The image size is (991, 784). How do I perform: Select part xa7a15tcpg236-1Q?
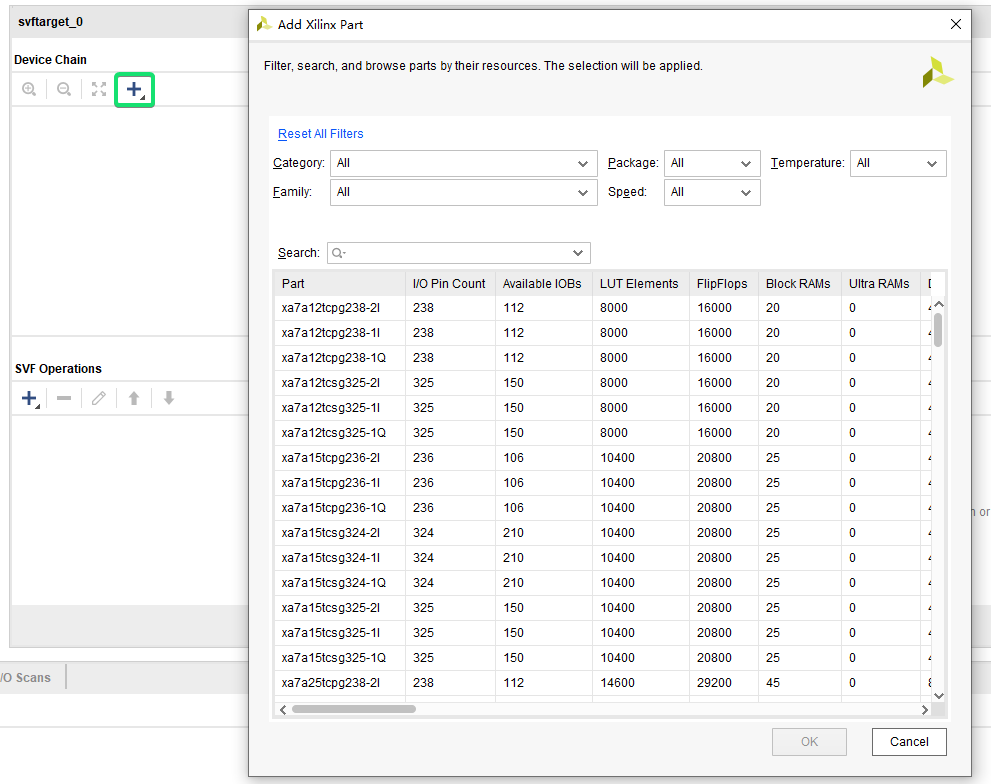(x=602, y=508)
